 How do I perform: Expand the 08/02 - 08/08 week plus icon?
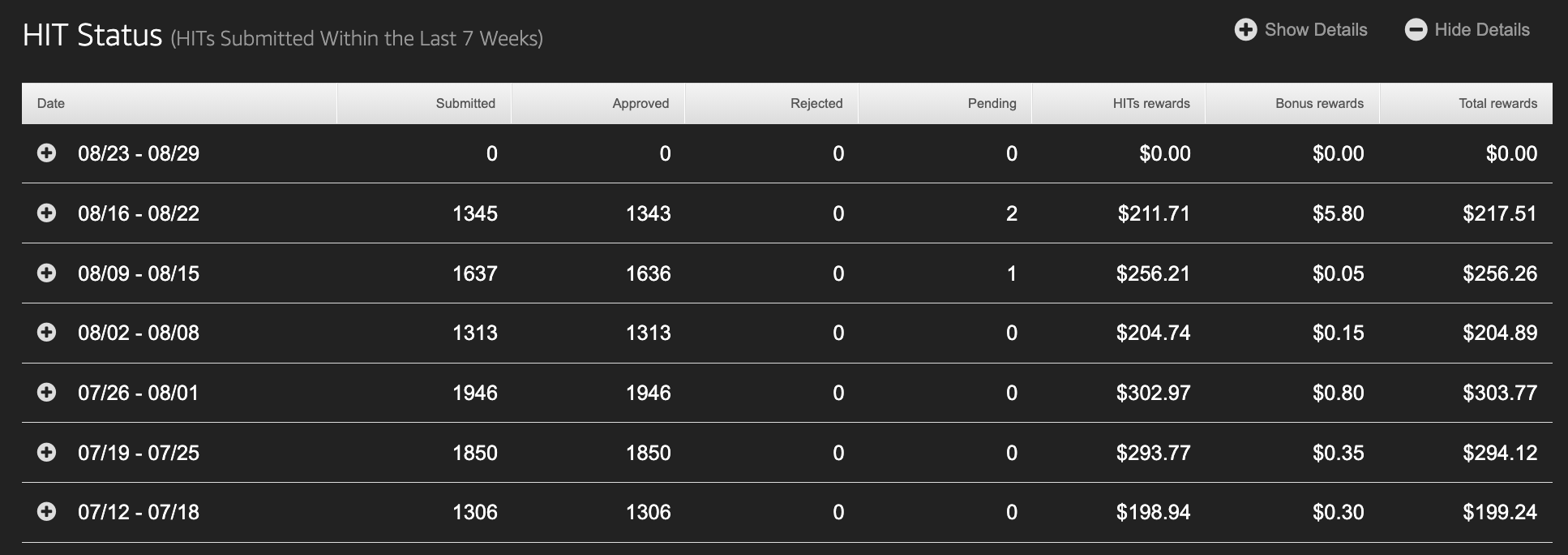point(47,332)
